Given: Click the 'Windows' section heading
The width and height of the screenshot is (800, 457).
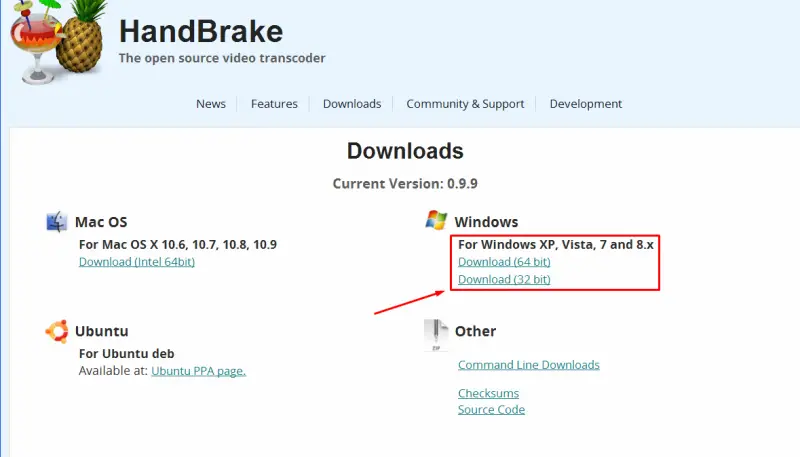Looking at the screenshot, I should (x=486, y=222).
